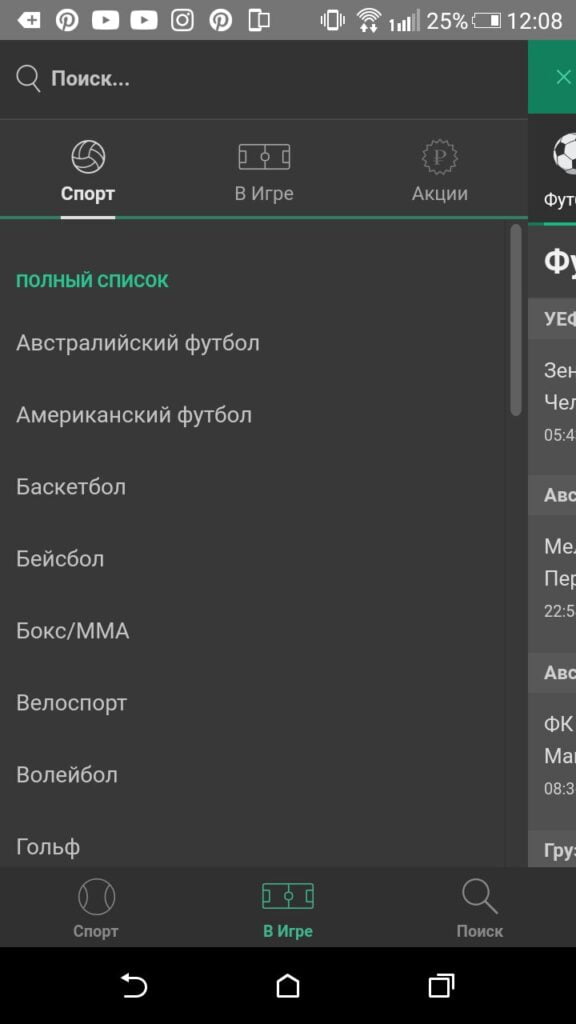Tap the Android home button
This screenshot has height=1024, width=576.
pyautogui.click(x=287, y=985)
